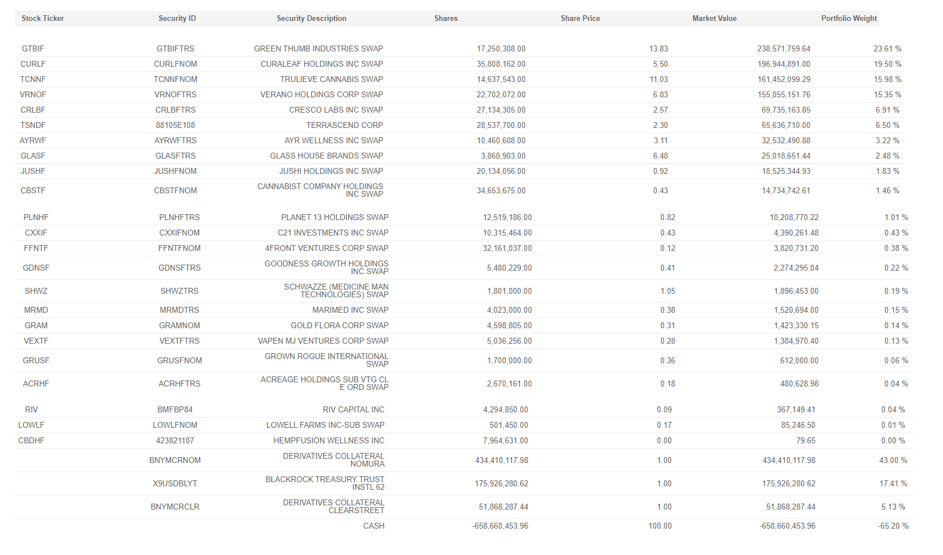
Task: Click CURALEAF HOLDINGS INC SWAP description
Action: (322, 64)
